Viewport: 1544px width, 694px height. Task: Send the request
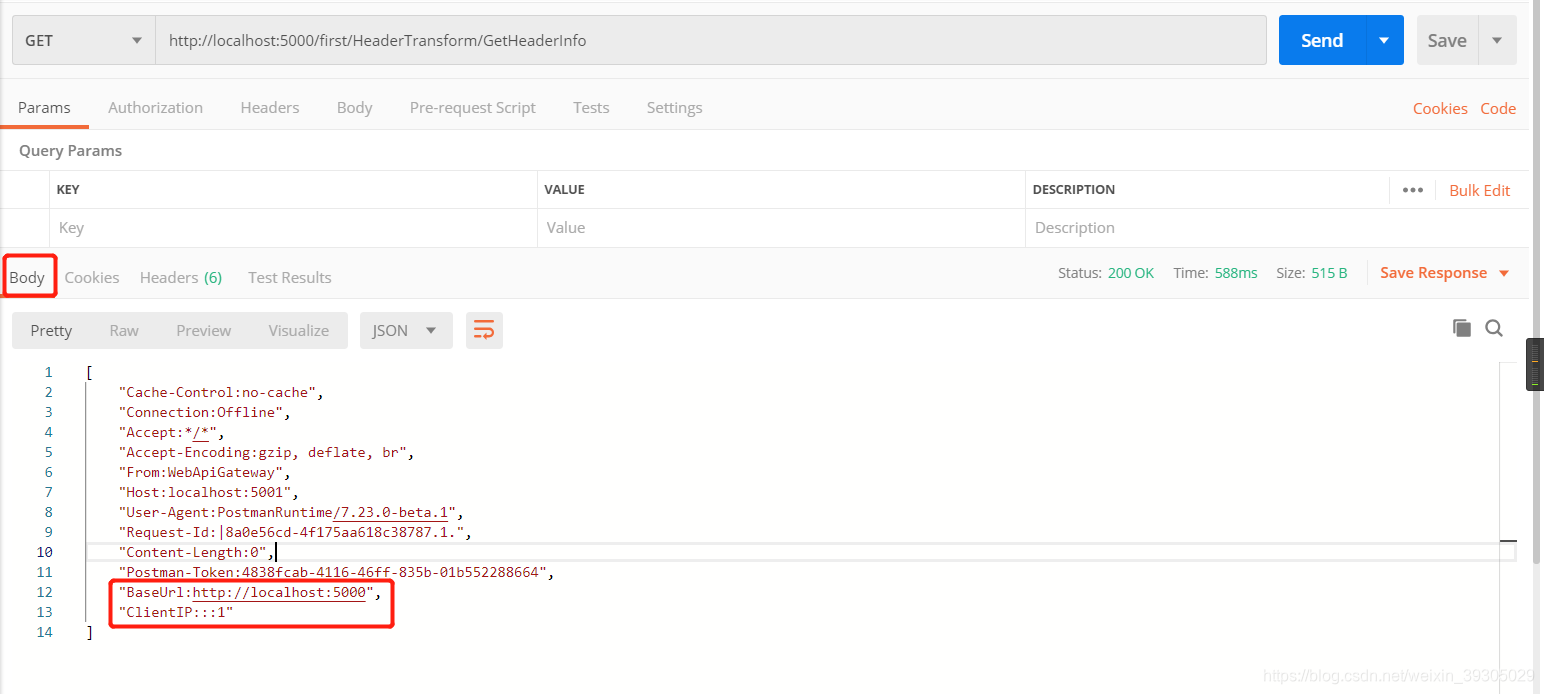(x=1321, y=41)
